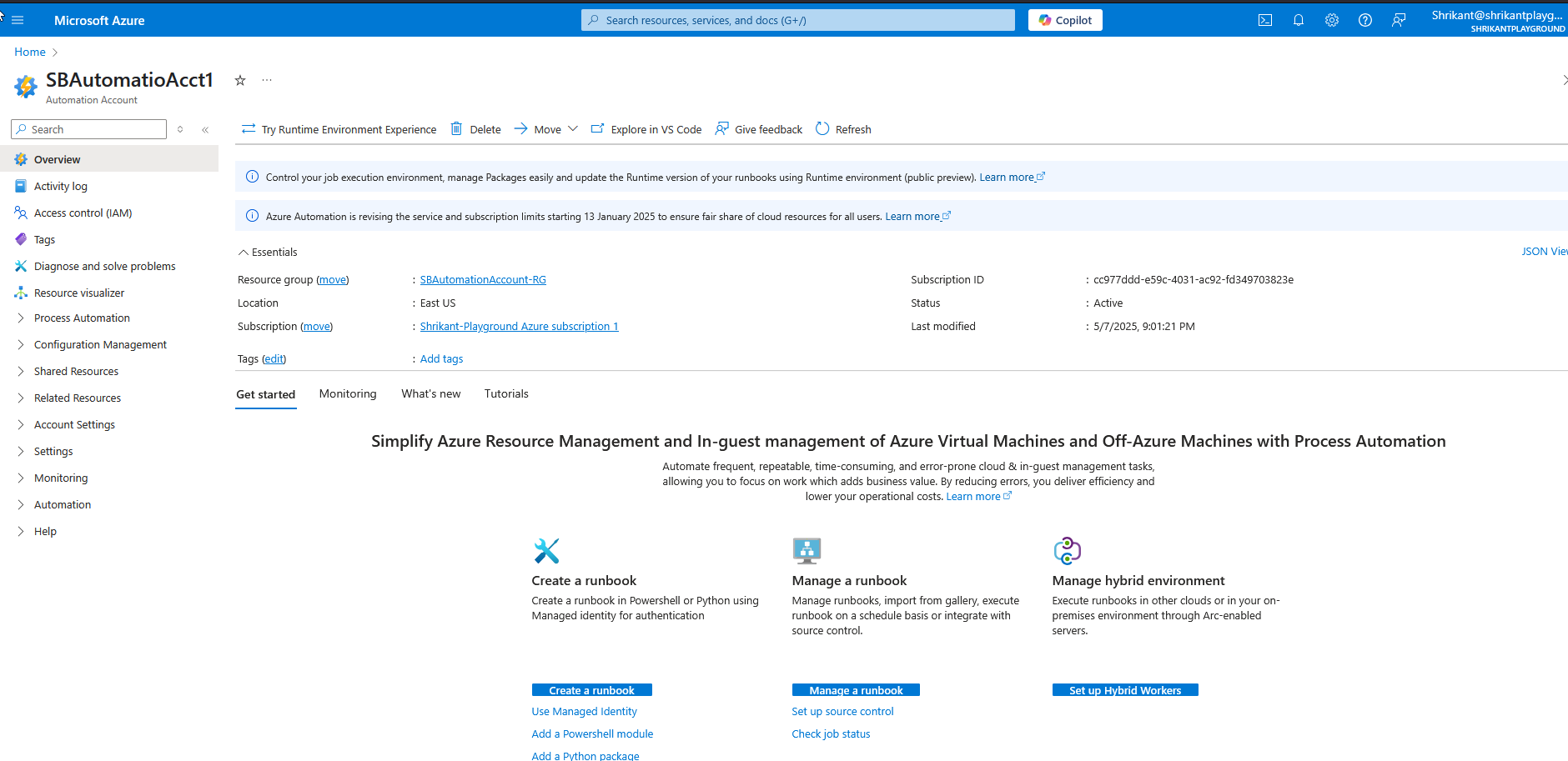1568x761 pixels.
Task: Open the Cloud Shell terminal
Action: point(1264,19)
